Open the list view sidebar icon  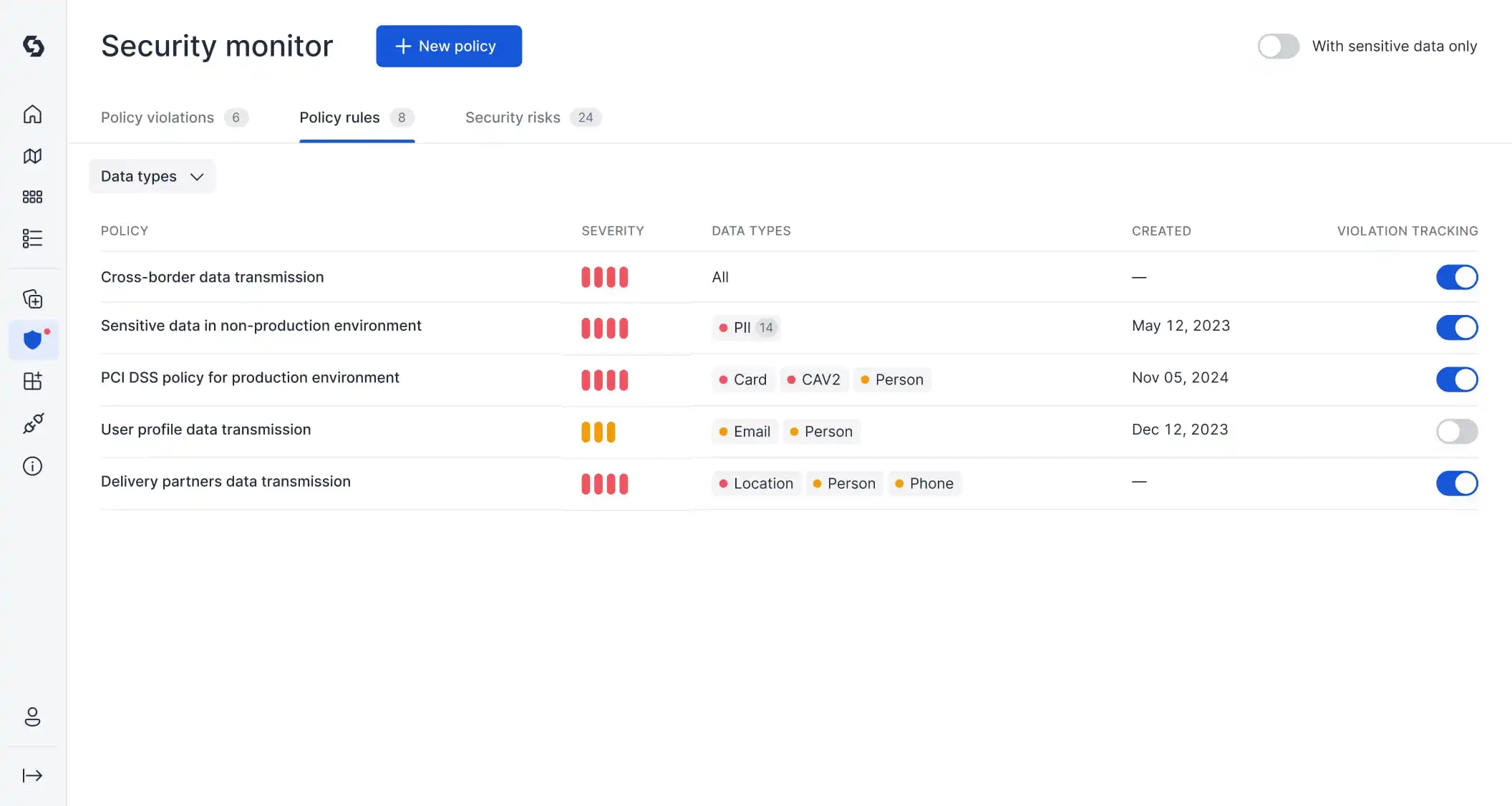pos(32,238)
